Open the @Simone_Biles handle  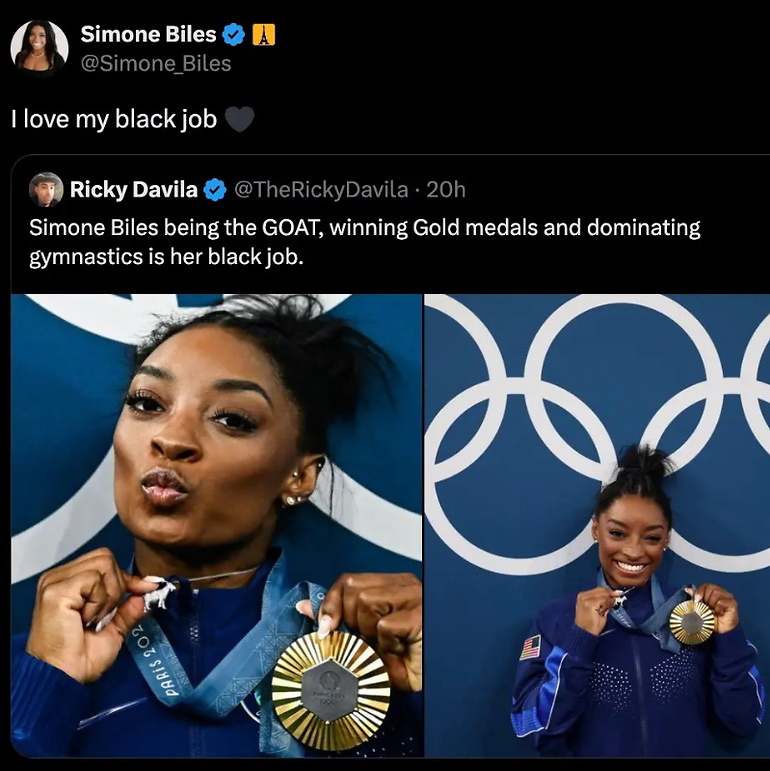[156, 64]
